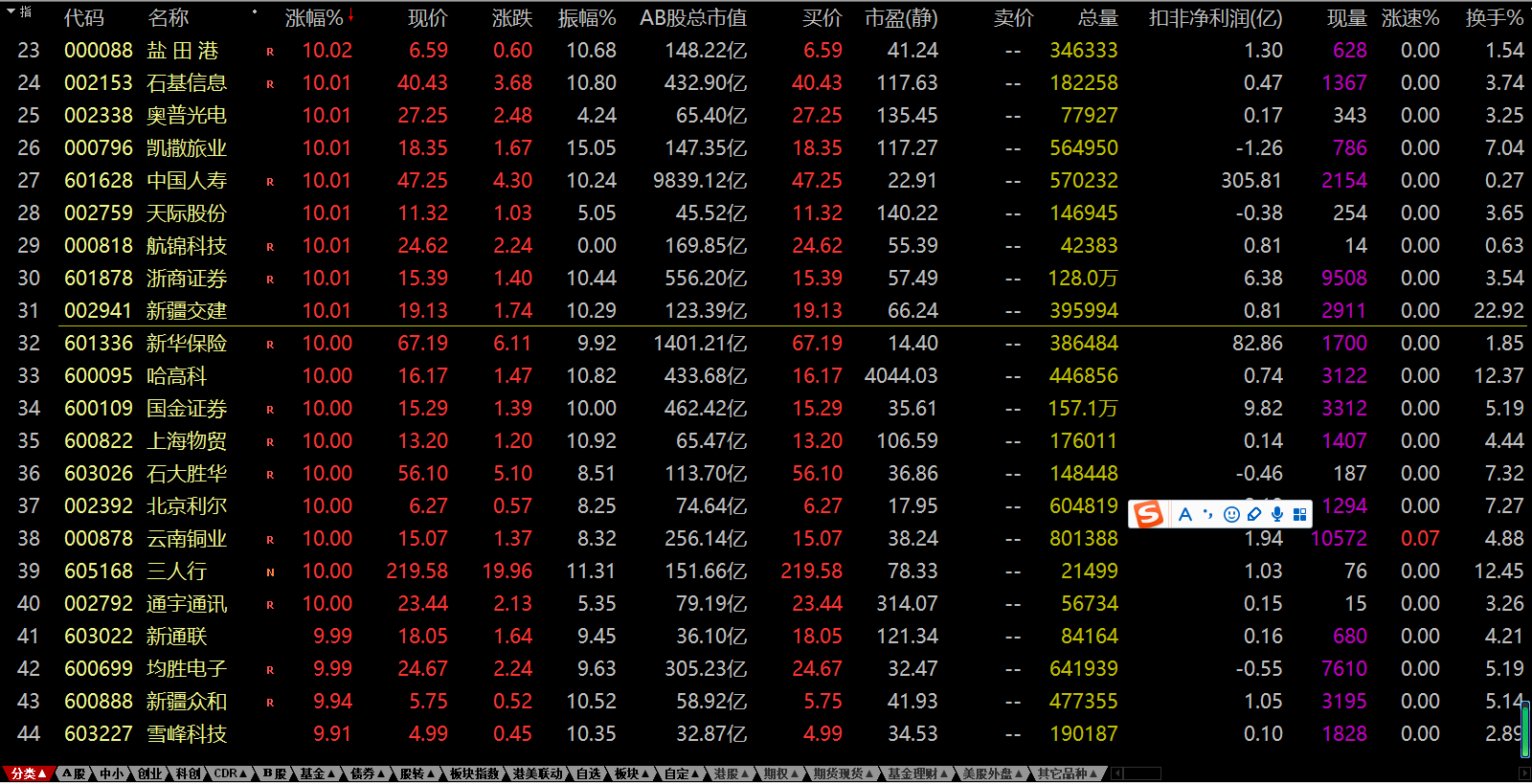This screenshot has height=784, width=1532.
Task: Open the Sogou toolbox grid icon
Action: (x=1299, y=514)
